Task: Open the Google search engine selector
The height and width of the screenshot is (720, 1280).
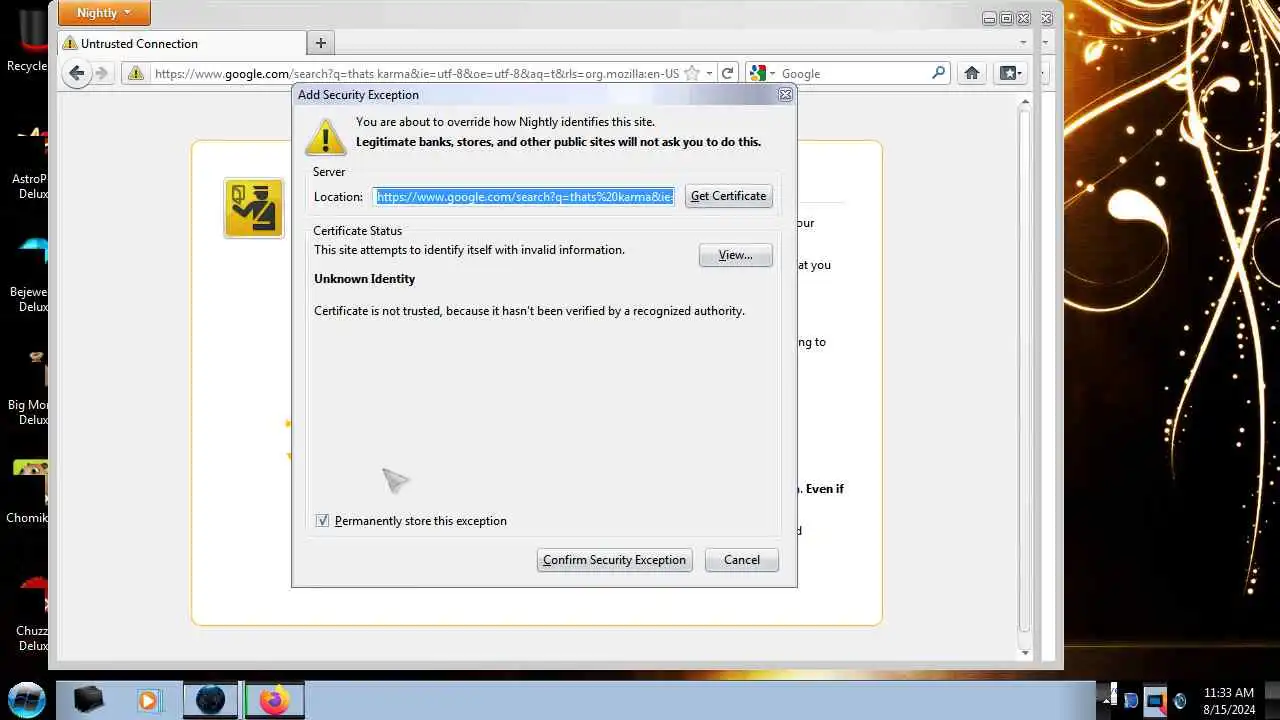Action: tap(762, 73)
